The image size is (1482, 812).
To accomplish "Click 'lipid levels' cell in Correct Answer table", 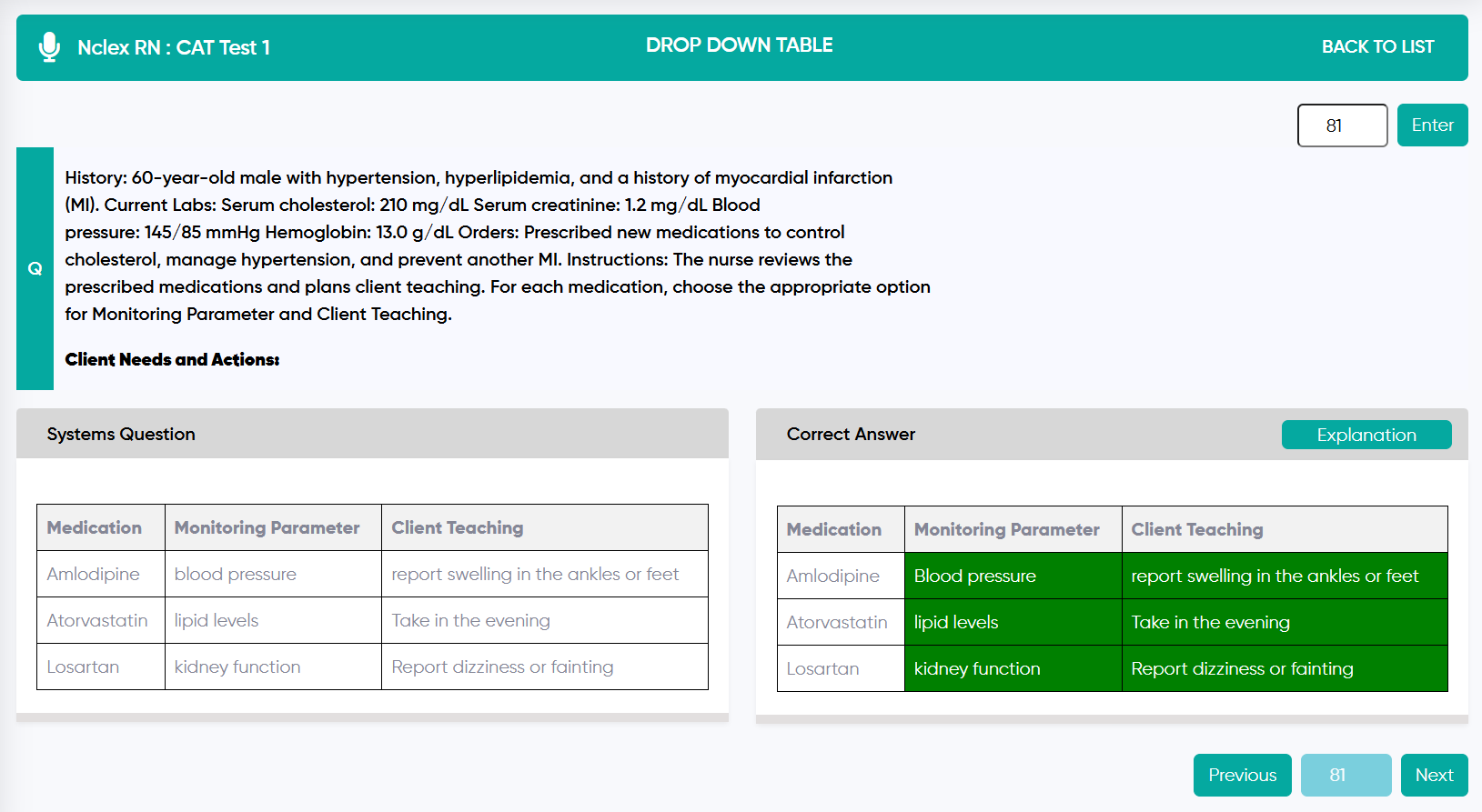I will click(1013, 622).
